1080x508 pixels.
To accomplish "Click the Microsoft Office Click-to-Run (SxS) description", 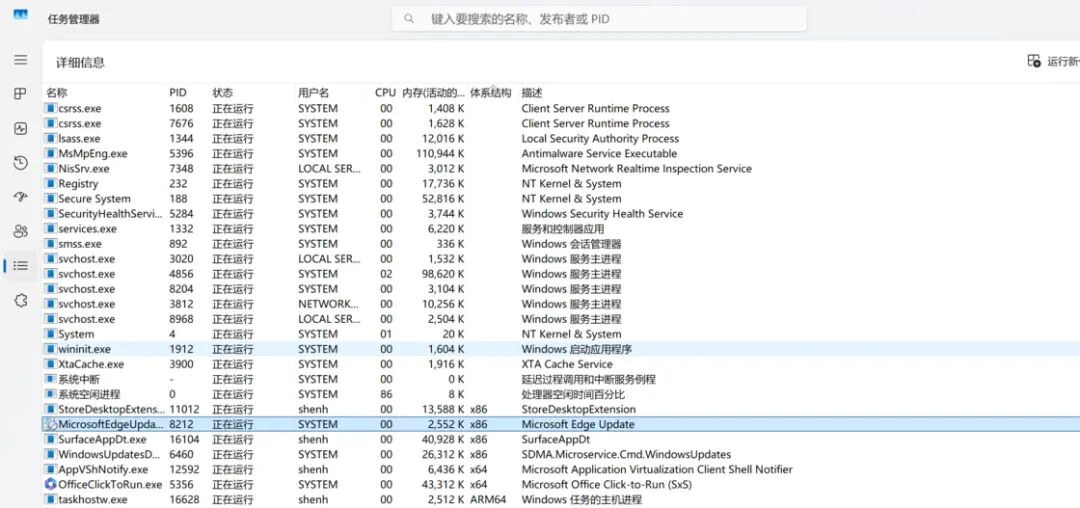I will click(607, 485).
